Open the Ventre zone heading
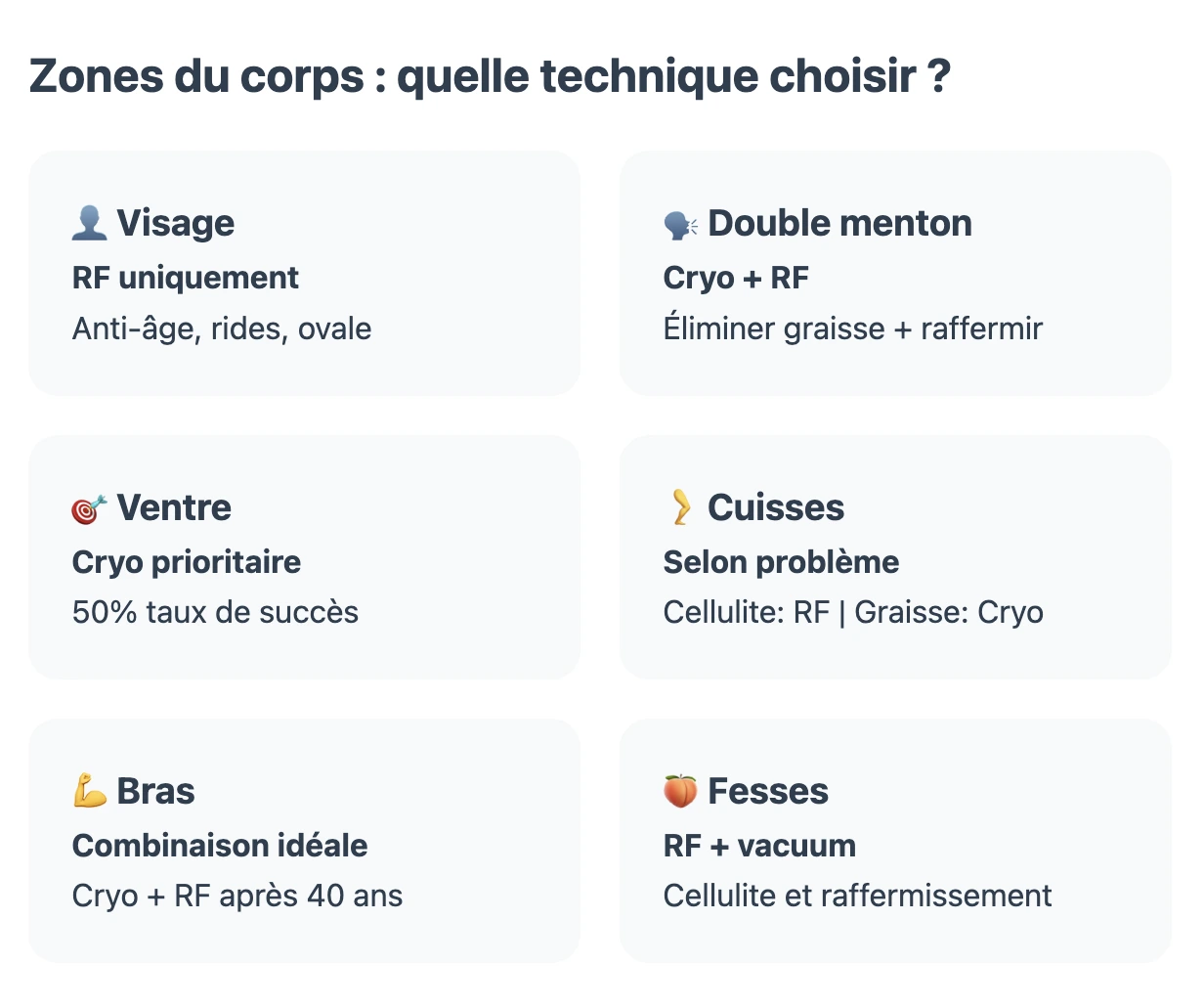Screen dimensions: 1204x1007 point(174,508)
